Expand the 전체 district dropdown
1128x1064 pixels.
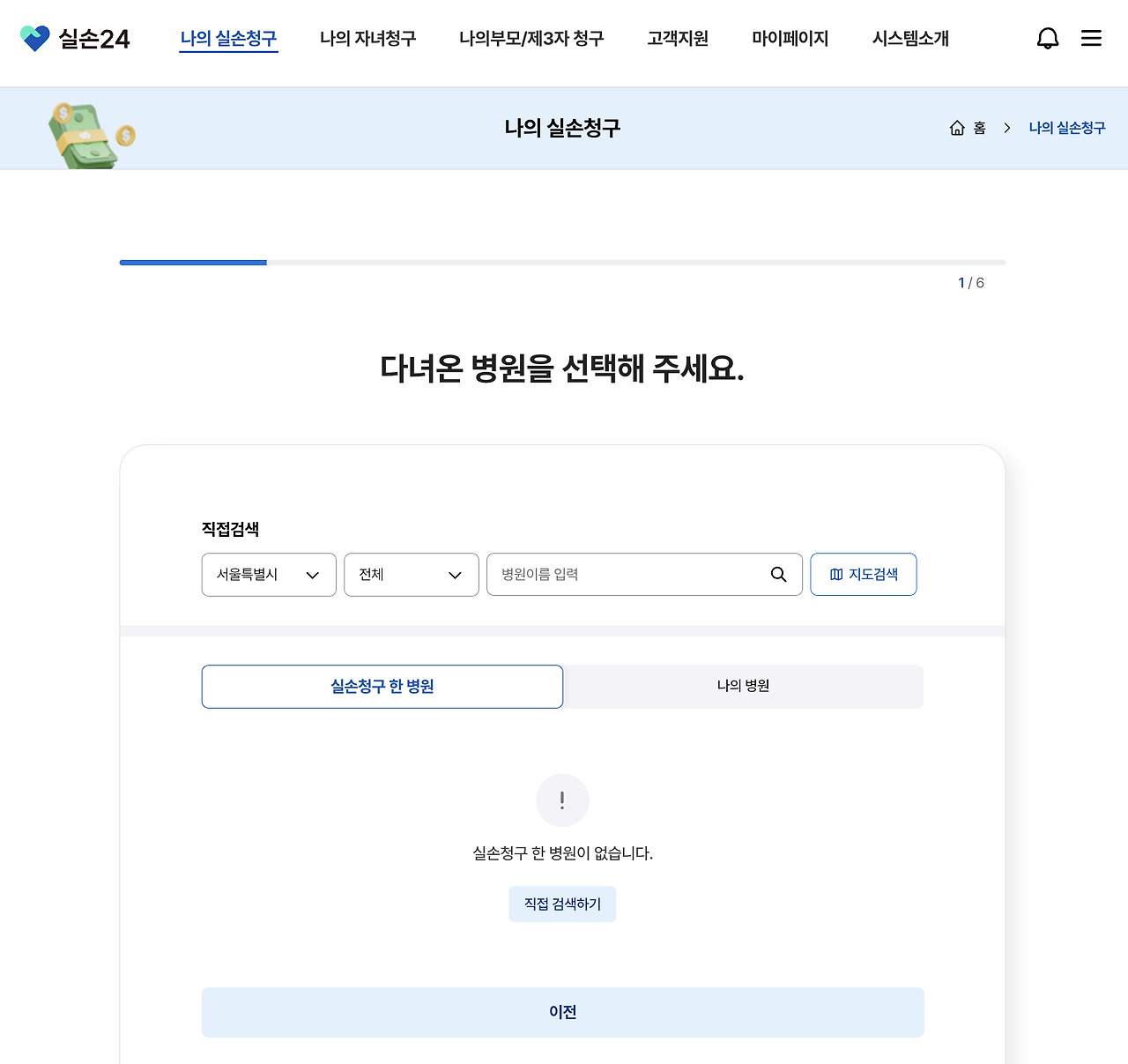click(411, 574)
